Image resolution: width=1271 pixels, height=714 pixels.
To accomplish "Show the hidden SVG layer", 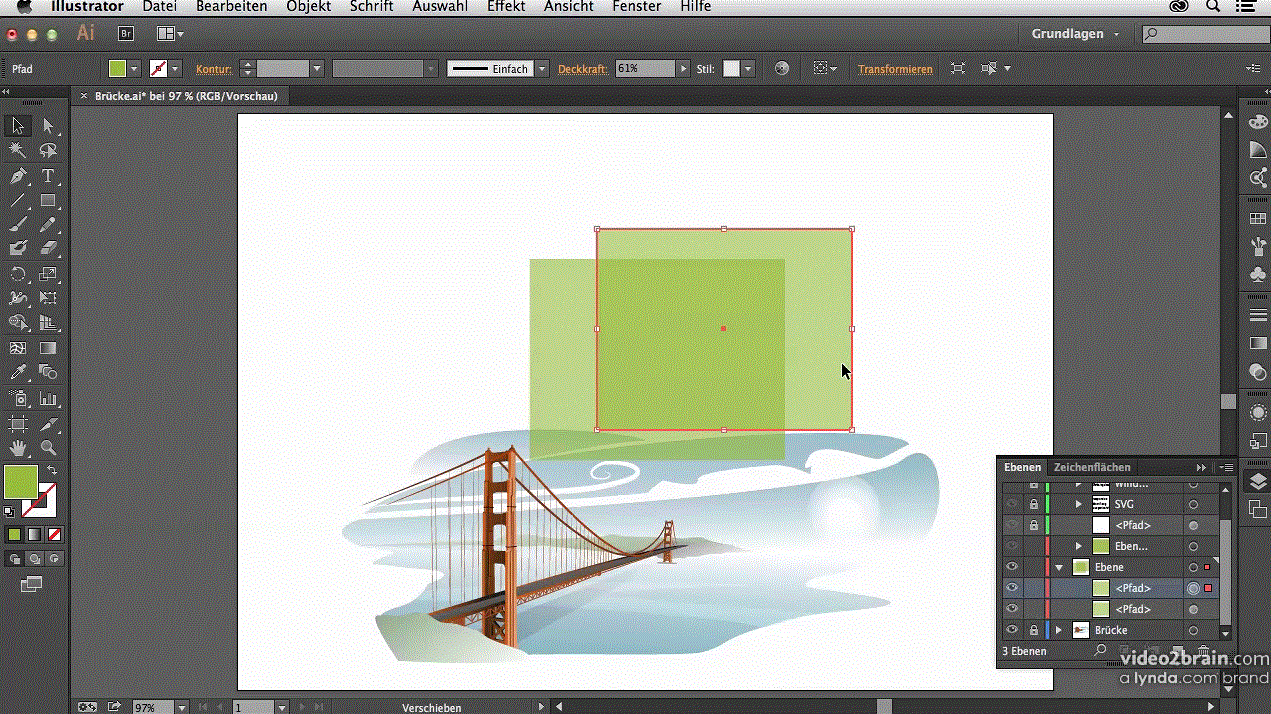I will point(1012,504).
